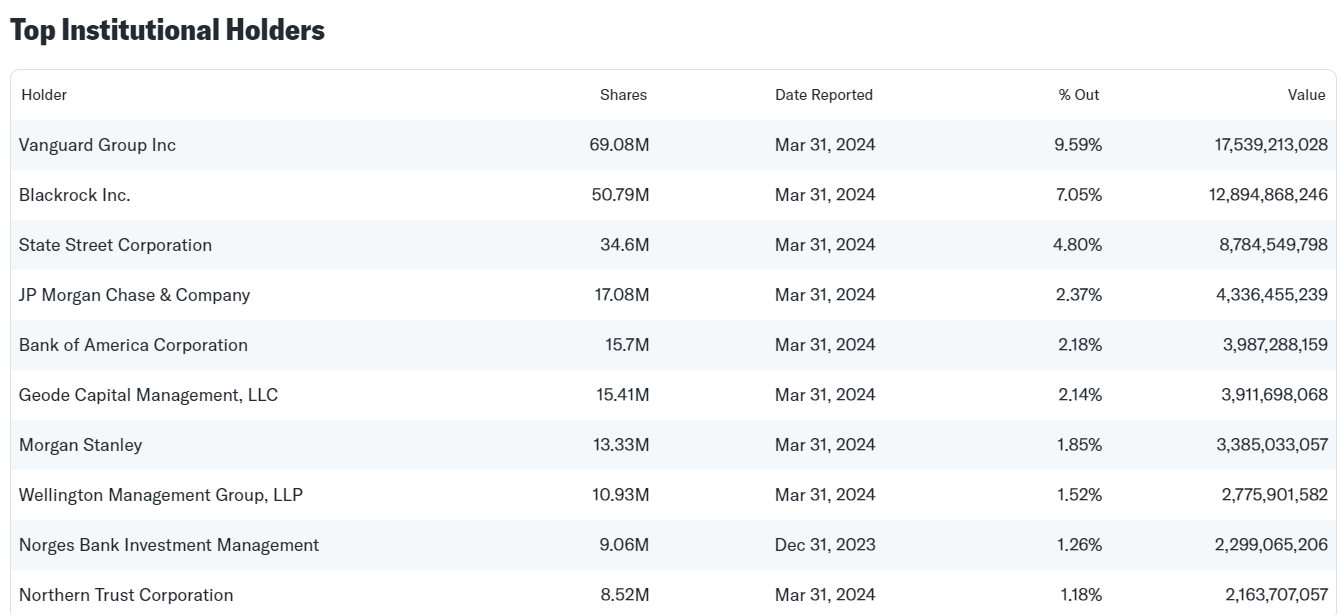Click the 8.52M shares value

625,595
